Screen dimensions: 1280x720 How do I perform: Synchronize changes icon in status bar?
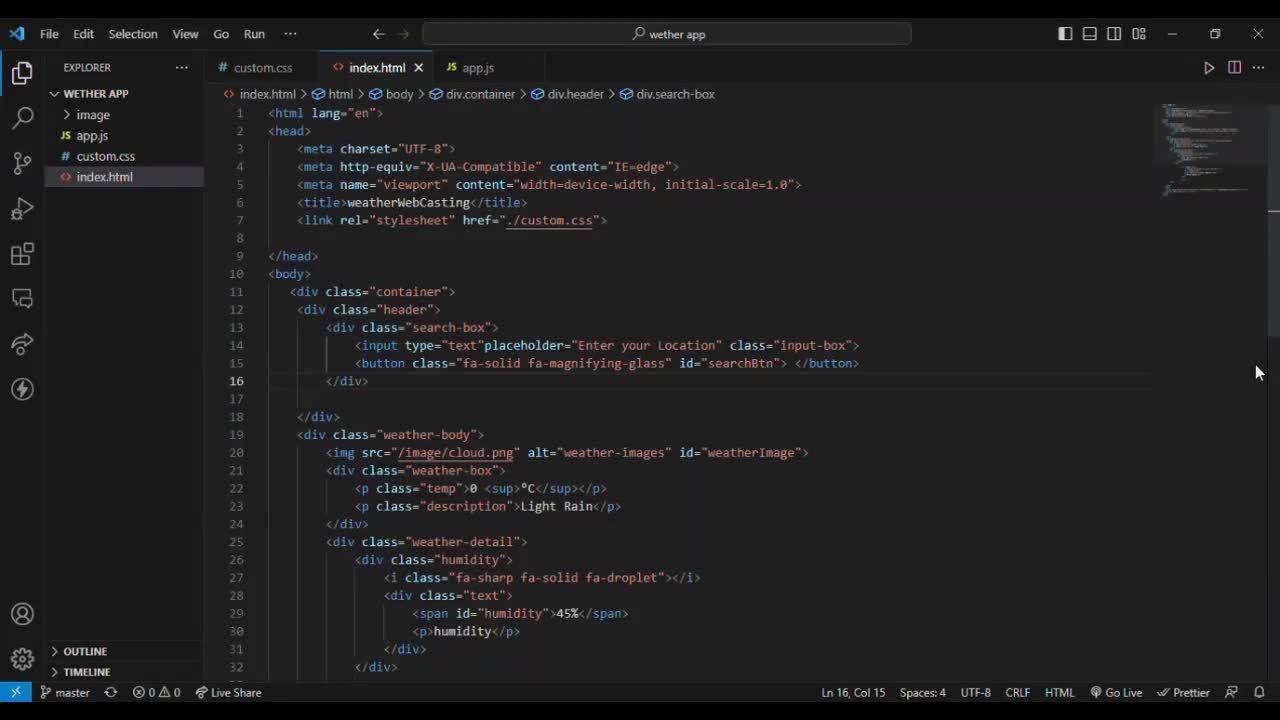(111, 692)
